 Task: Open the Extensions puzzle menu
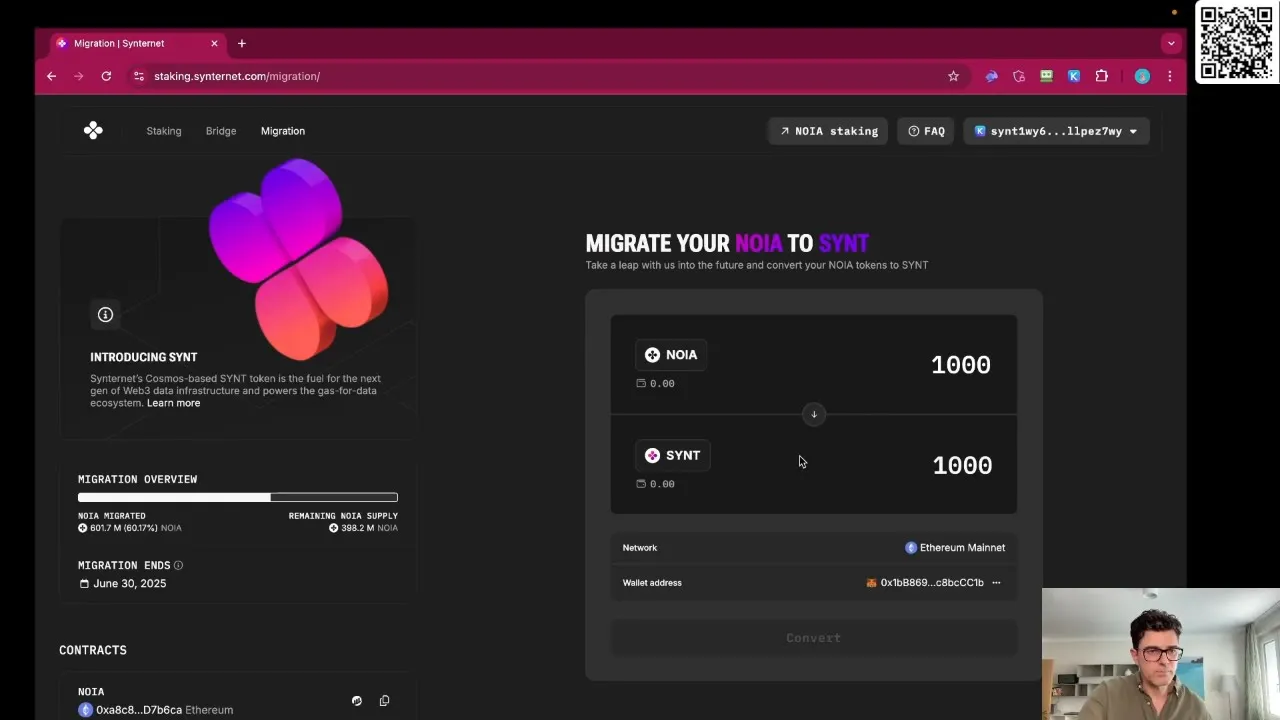click(x=1102, y=76)
